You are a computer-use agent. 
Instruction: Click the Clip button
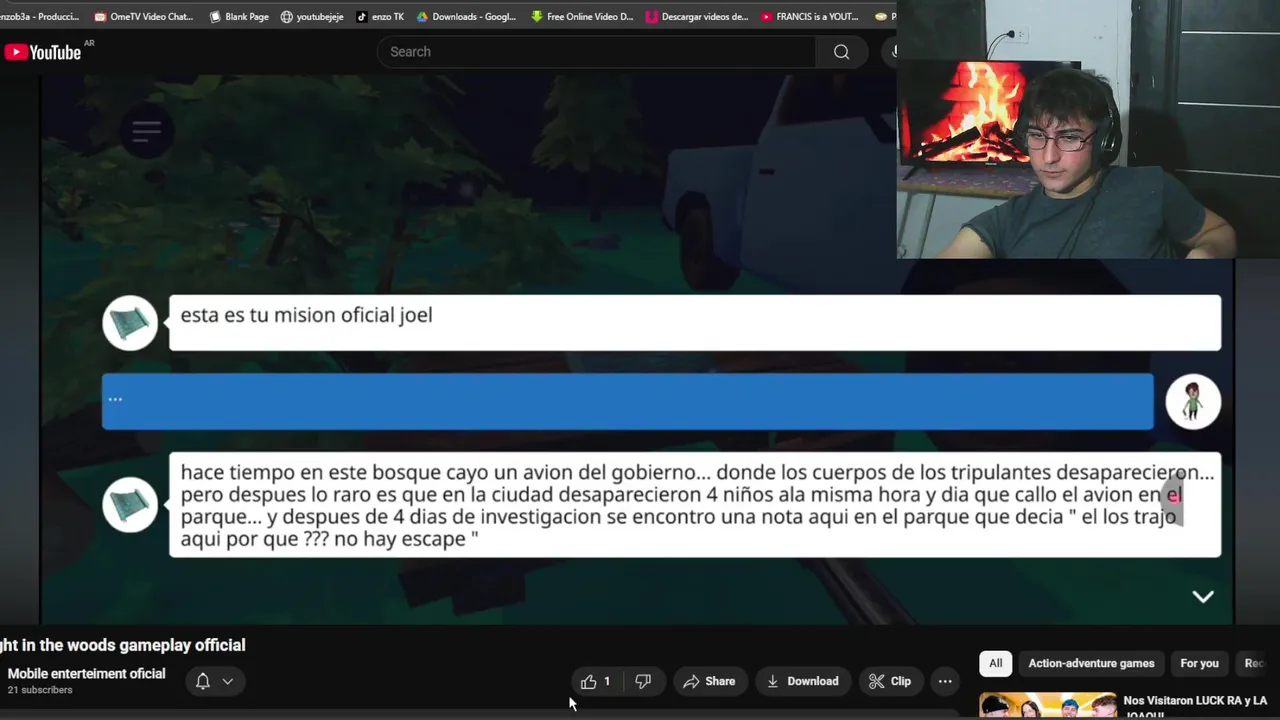(889, 681)
